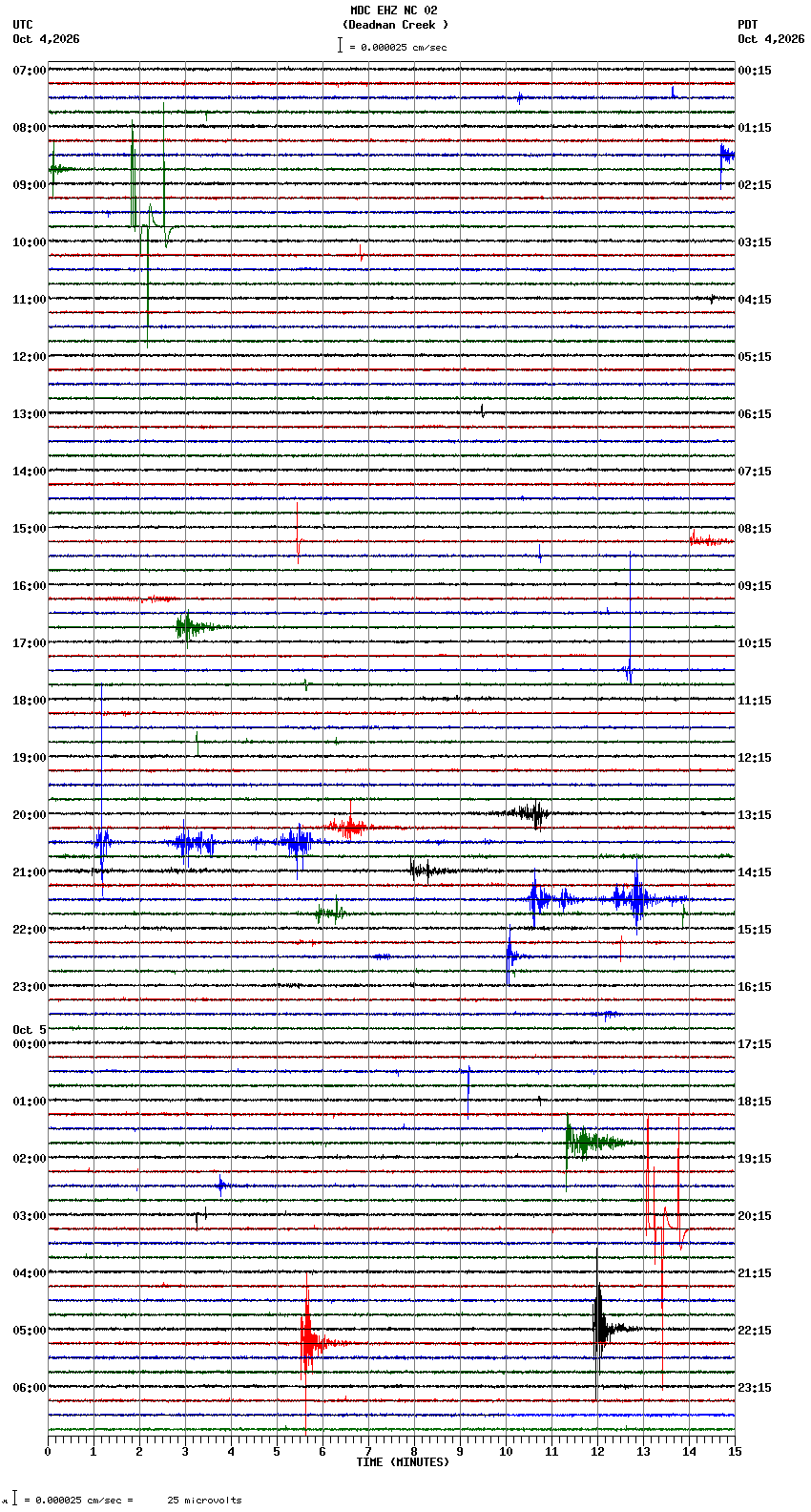
Task: Click the PDT label at top right
Action: point(747,25)
